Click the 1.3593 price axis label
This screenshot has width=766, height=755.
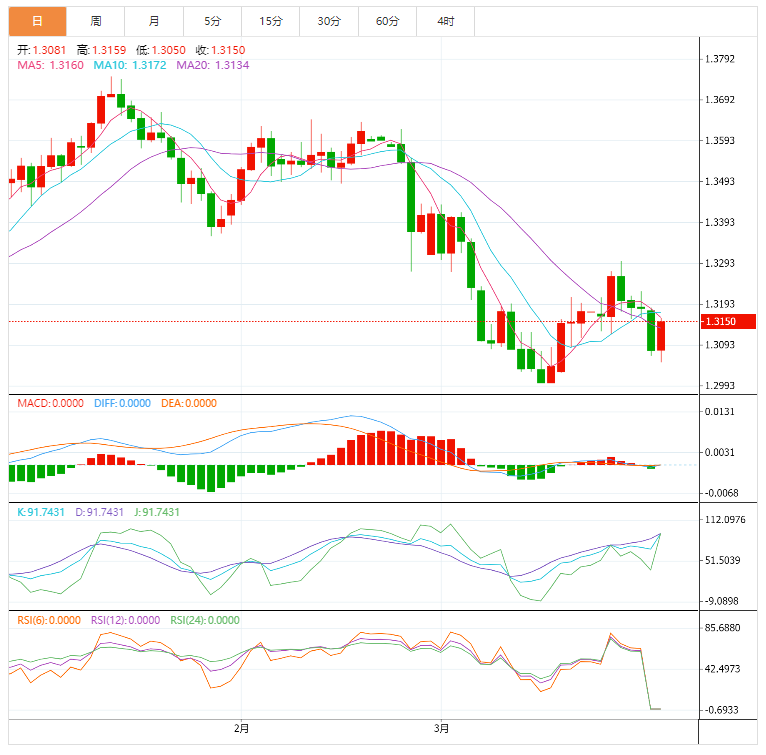coord(720,141)
